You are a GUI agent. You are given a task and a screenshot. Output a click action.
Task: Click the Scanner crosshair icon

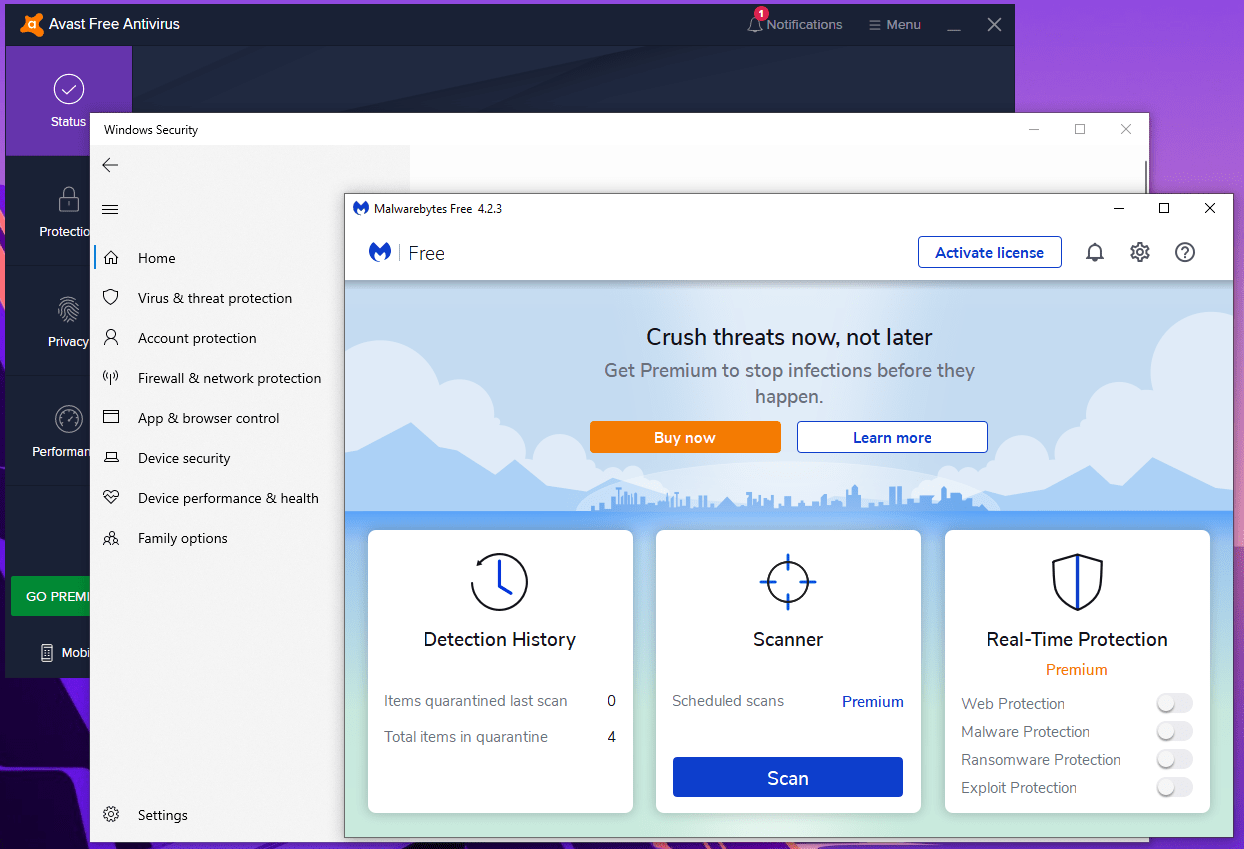(x=788, y=581)
